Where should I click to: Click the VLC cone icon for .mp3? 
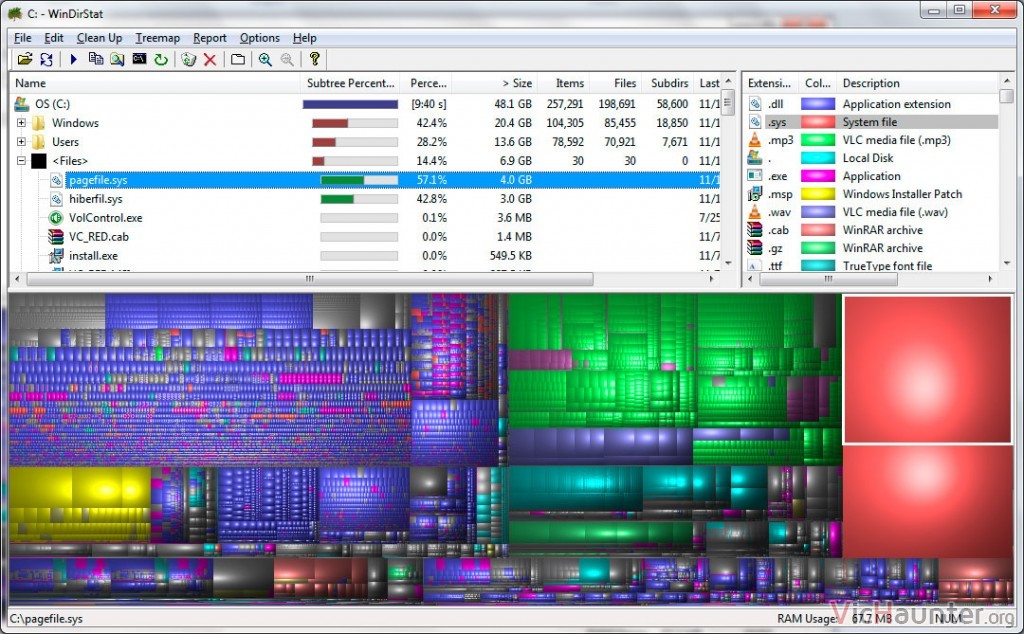click(755, 140)
